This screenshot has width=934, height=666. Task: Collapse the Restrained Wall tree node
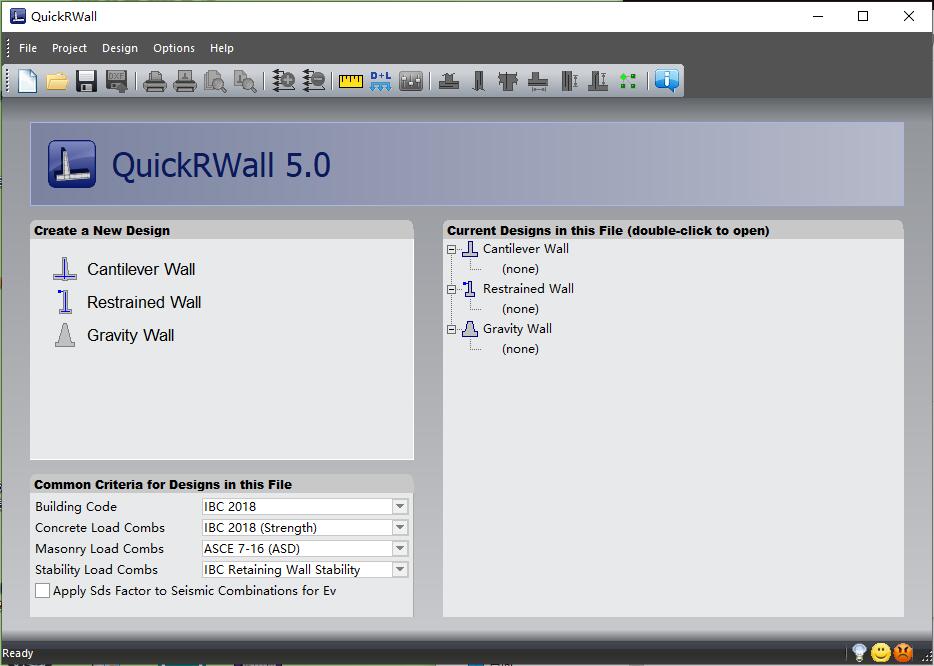(452, 290)
